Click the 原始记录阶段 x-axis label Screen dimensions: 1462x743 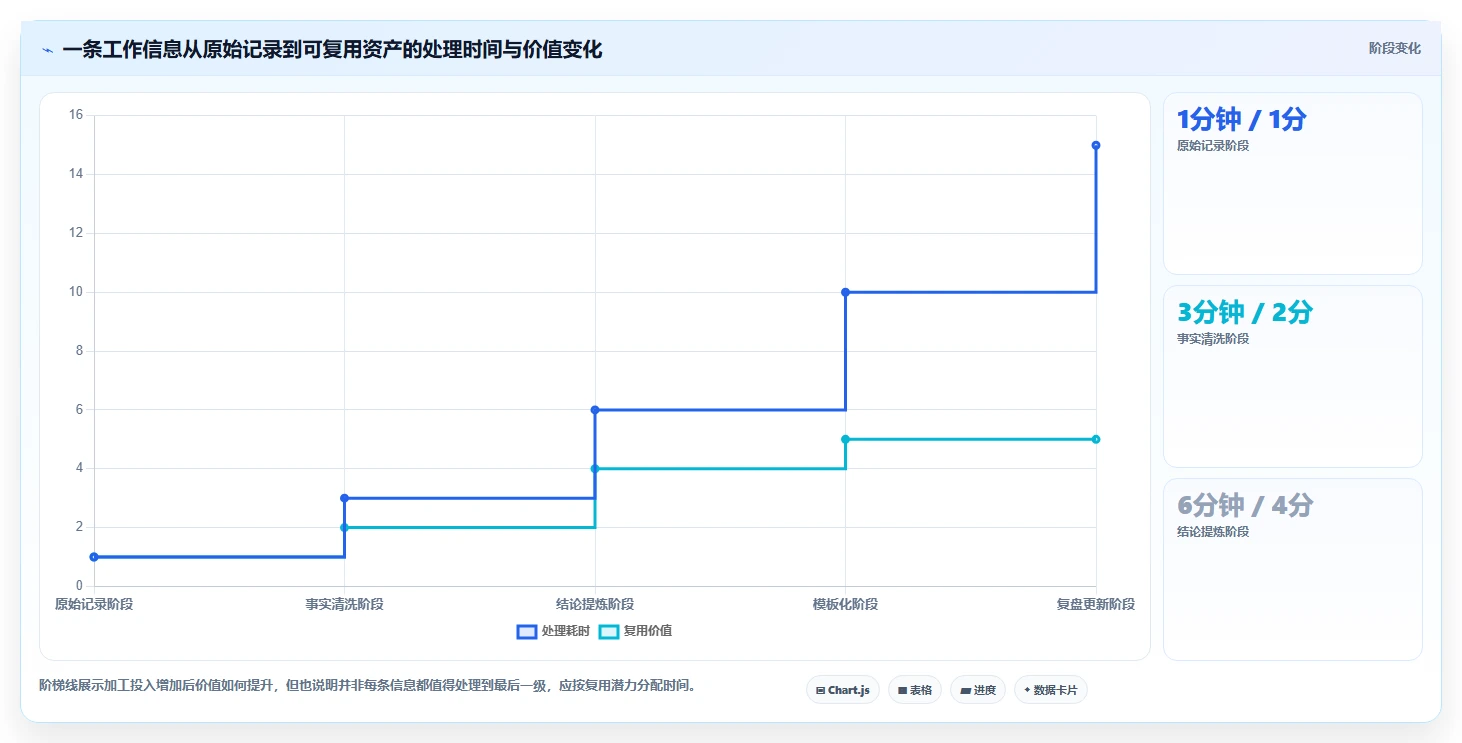[x=94, y=604]
